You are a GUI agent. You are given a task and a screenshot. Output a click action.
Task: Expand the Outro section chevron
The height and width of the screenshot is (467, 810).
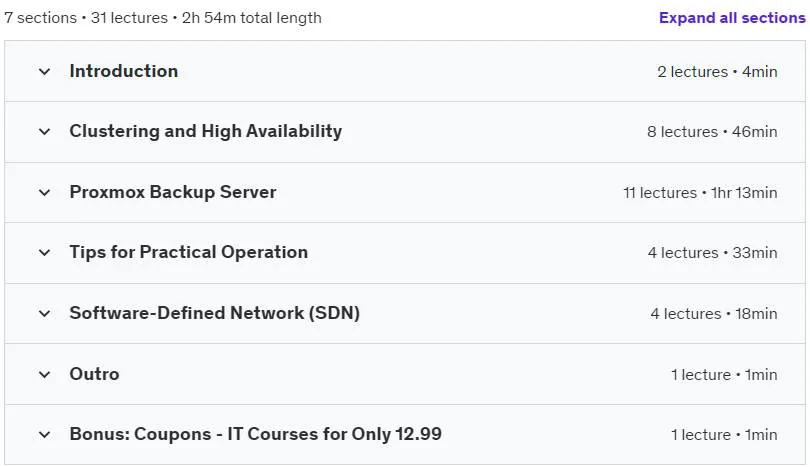(44, 375)
